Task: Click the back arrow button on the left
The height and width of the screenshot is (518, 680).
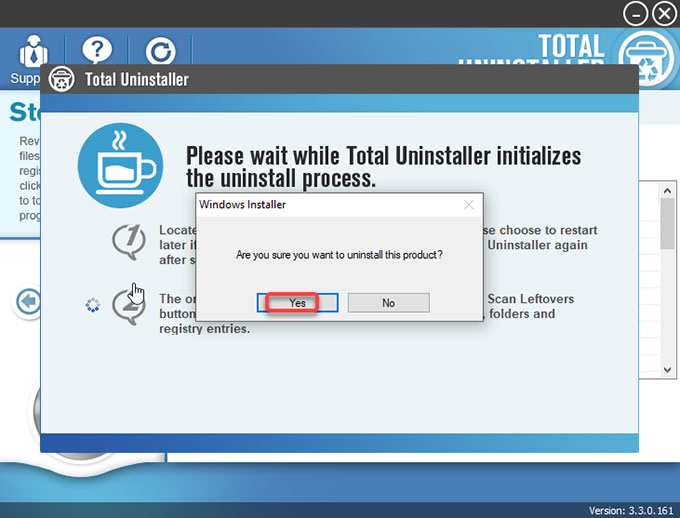Action: pos(28,302)
